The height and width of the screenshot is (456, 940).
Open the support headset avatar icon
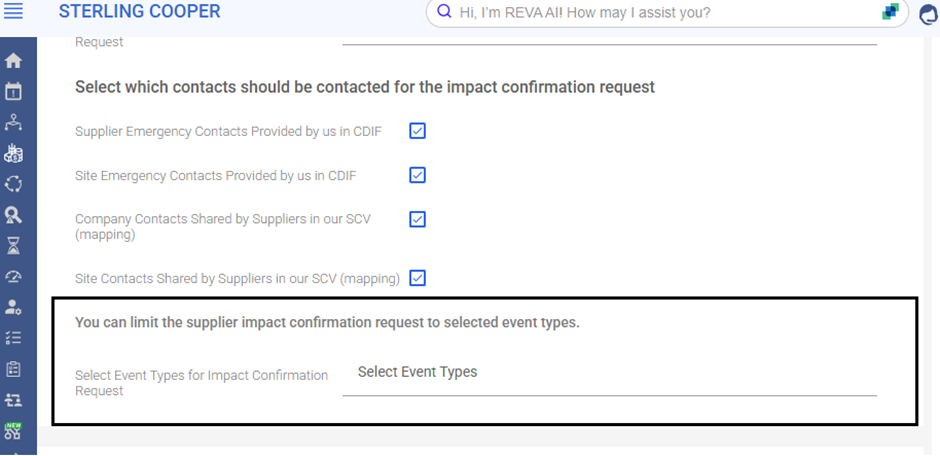pos(927,14)
